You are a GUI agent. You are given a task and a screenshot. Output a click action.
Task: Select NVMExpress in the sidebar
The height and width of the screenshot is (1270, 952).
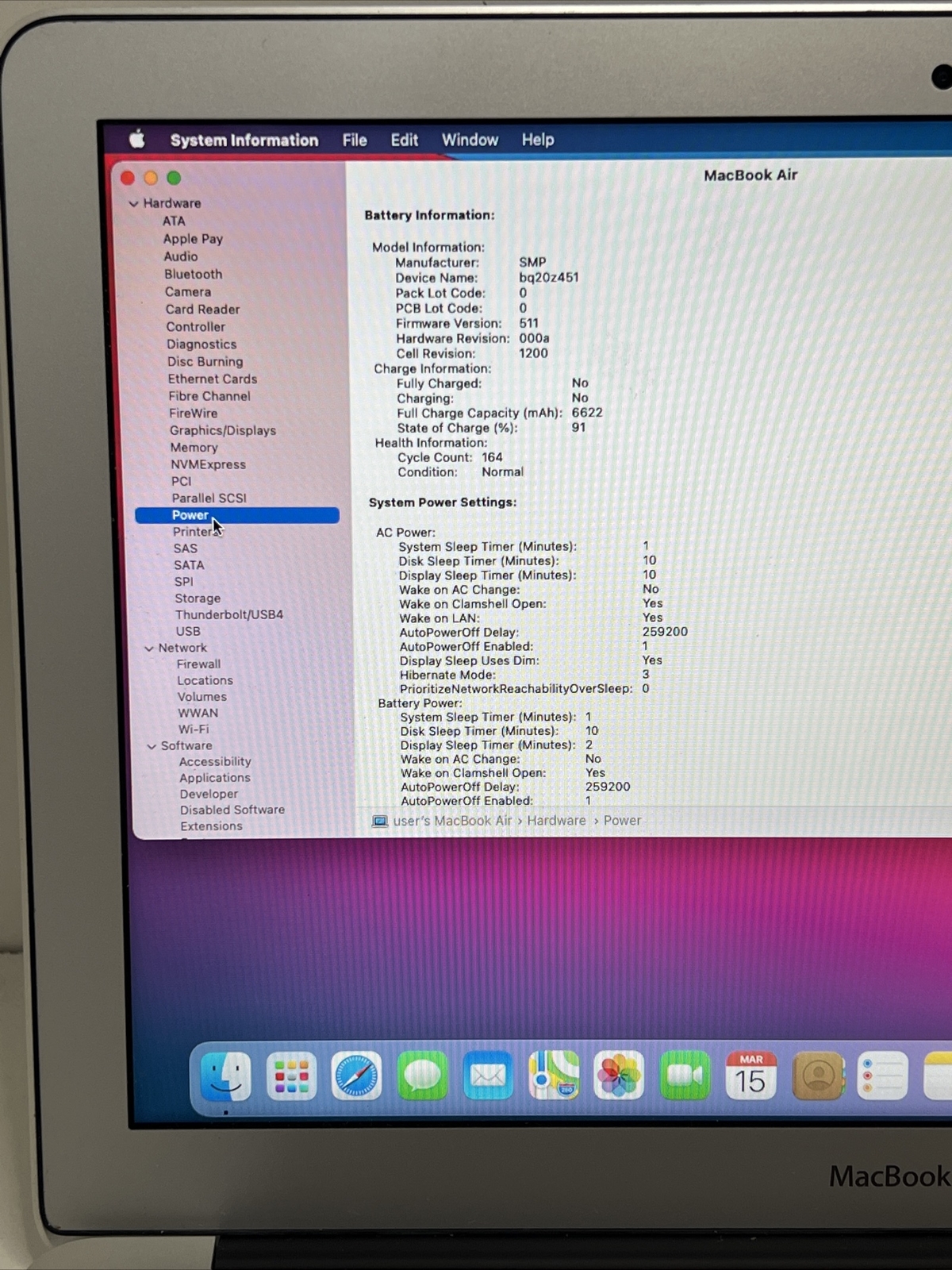click(208, 464)
